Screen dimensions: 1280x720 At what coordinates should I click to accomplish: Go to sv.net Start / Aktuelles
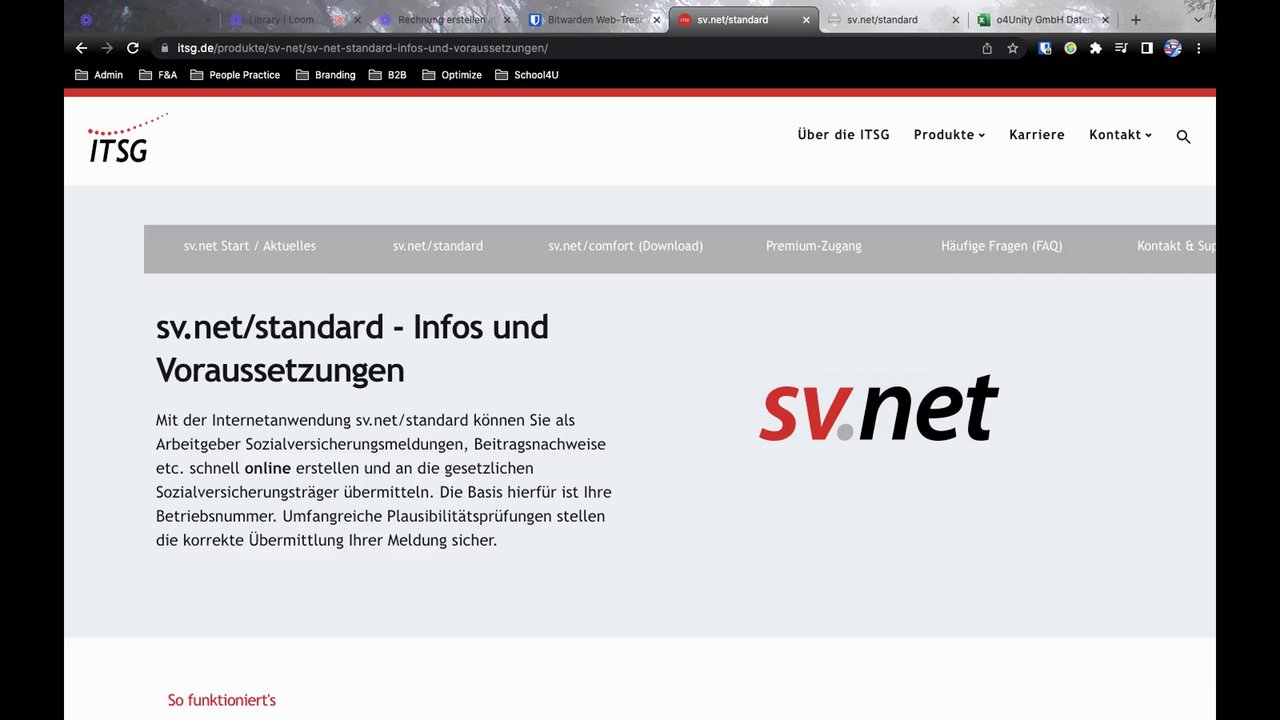tap(250, 246)
